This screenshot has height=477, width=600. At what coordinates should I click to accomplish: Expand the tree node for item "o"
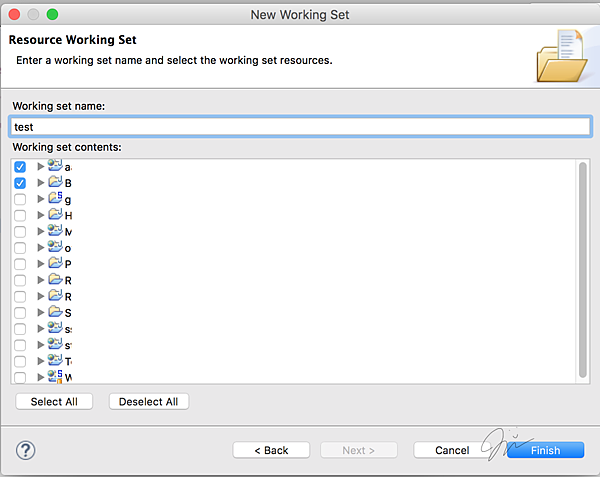point(41,247)
